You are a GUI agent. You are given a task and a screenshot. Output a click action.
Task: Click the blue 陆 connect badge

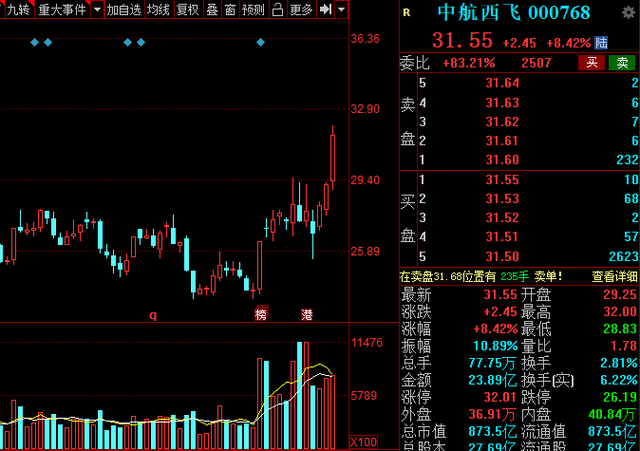click(601, 42)
